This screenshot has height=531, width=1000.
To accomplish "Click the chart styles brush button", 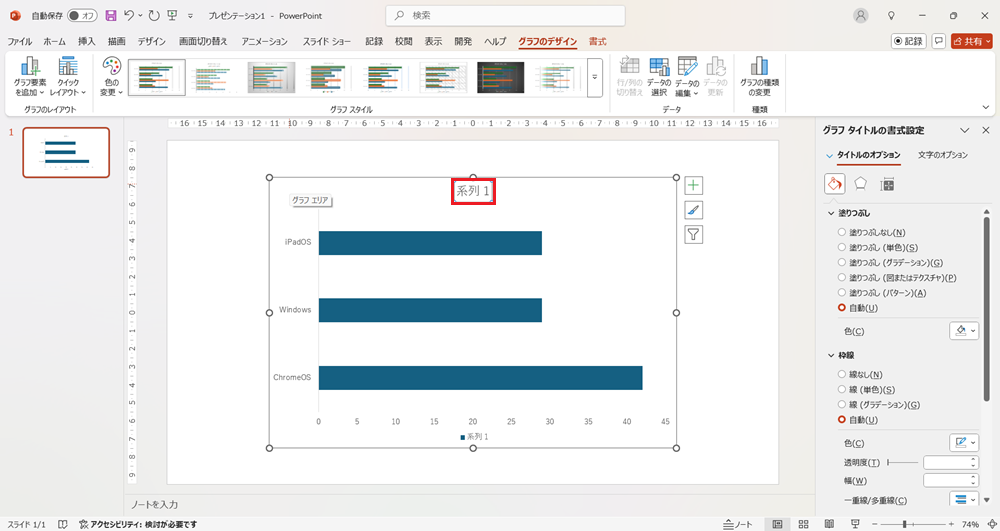I will (693, 210).
